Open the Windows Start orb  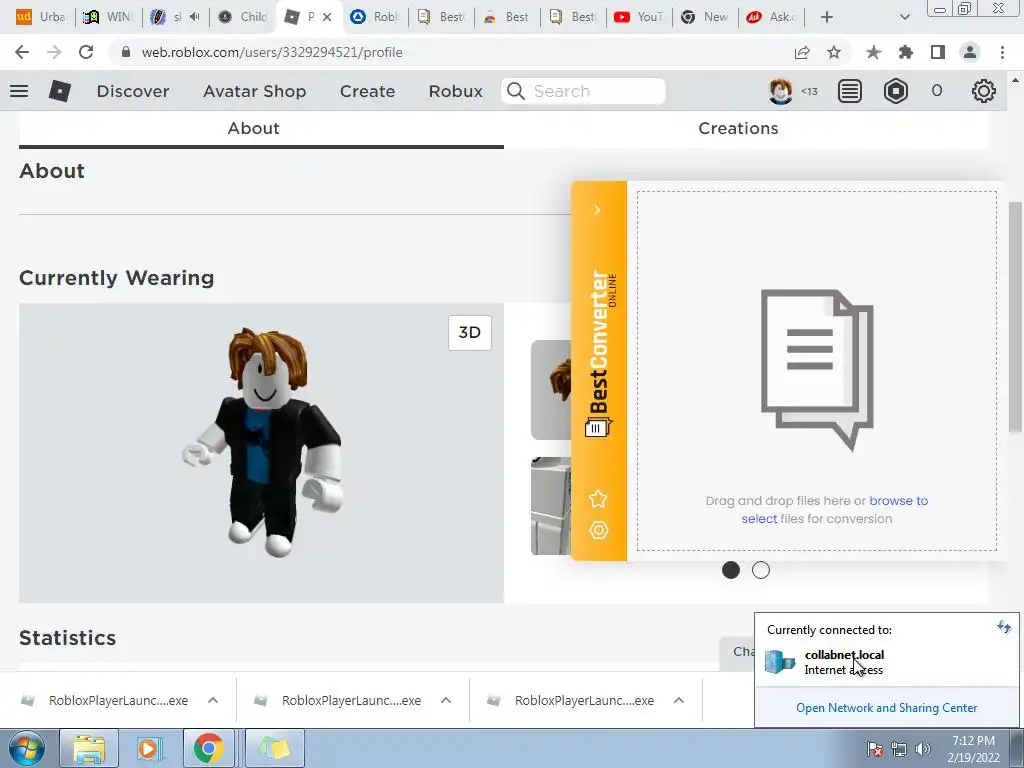coord(26,748)
